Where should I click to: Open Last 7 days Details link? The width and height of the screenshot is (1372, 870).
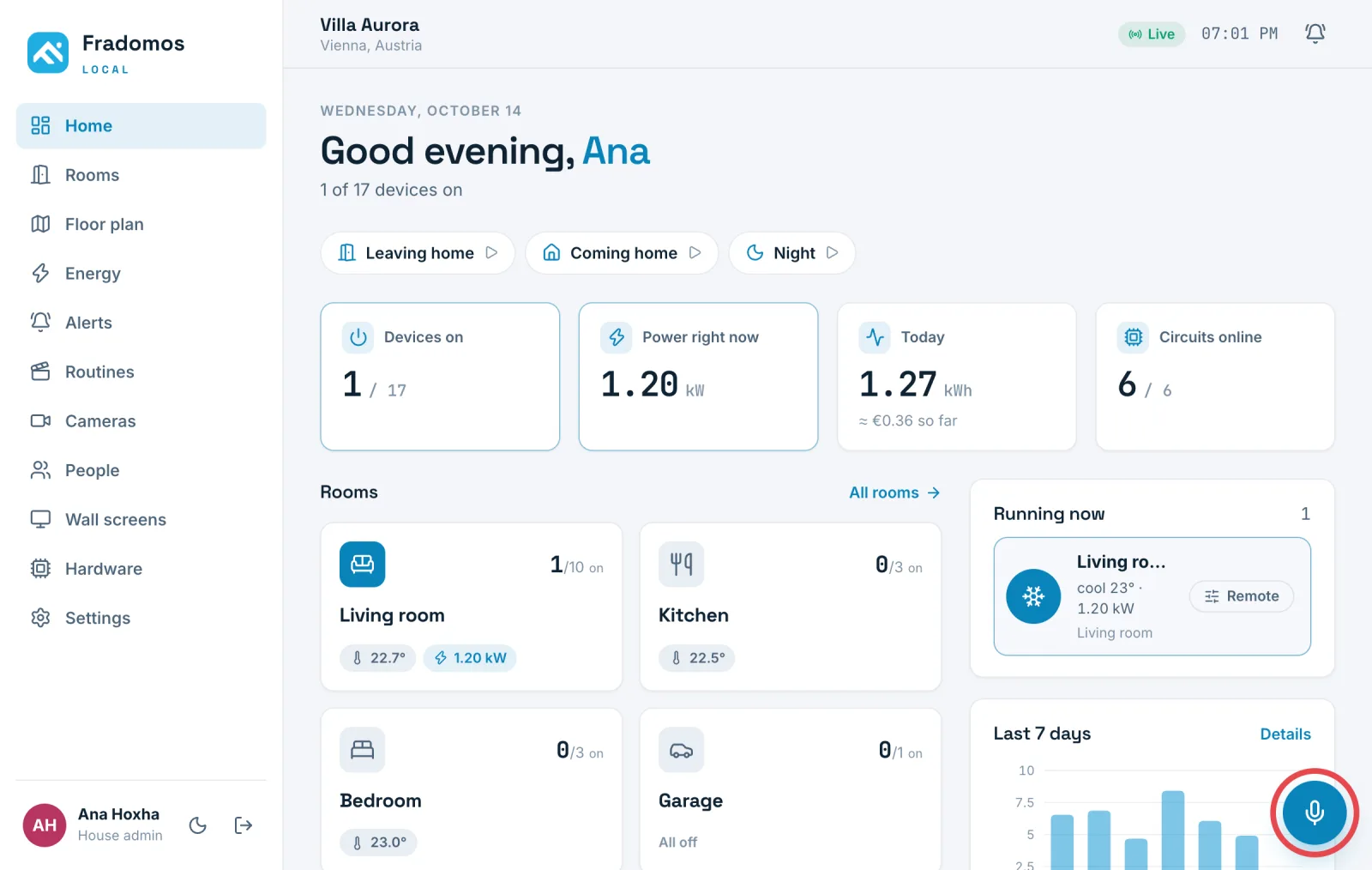pos(1285,734)
